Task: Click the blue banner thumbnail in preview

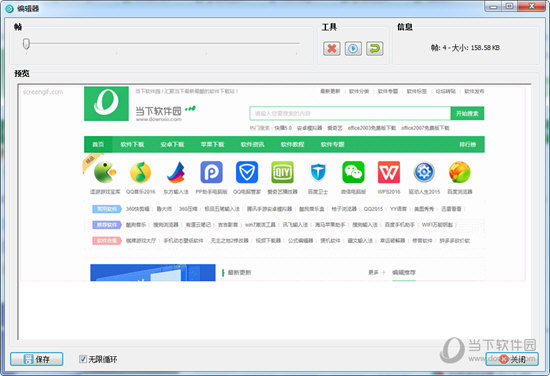Action: 153,273
